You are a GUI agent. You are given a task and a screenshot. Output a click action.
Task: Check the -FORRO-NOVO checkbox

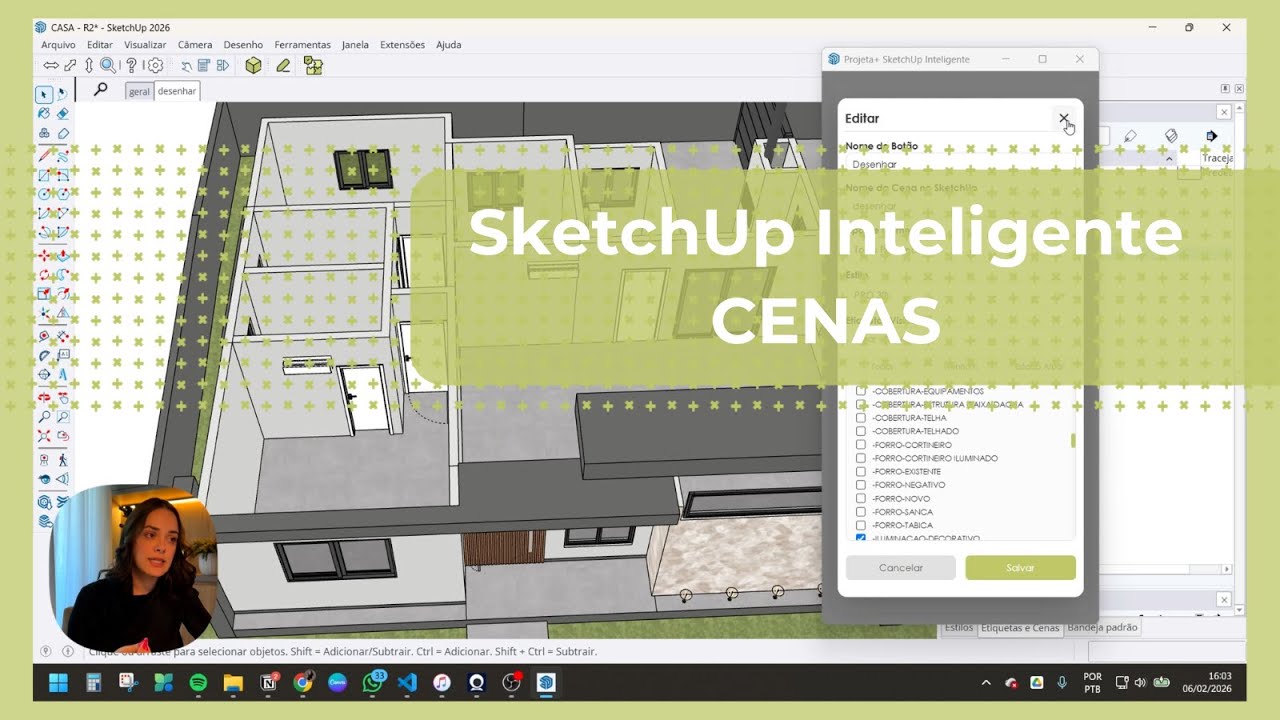coord(861,498)
